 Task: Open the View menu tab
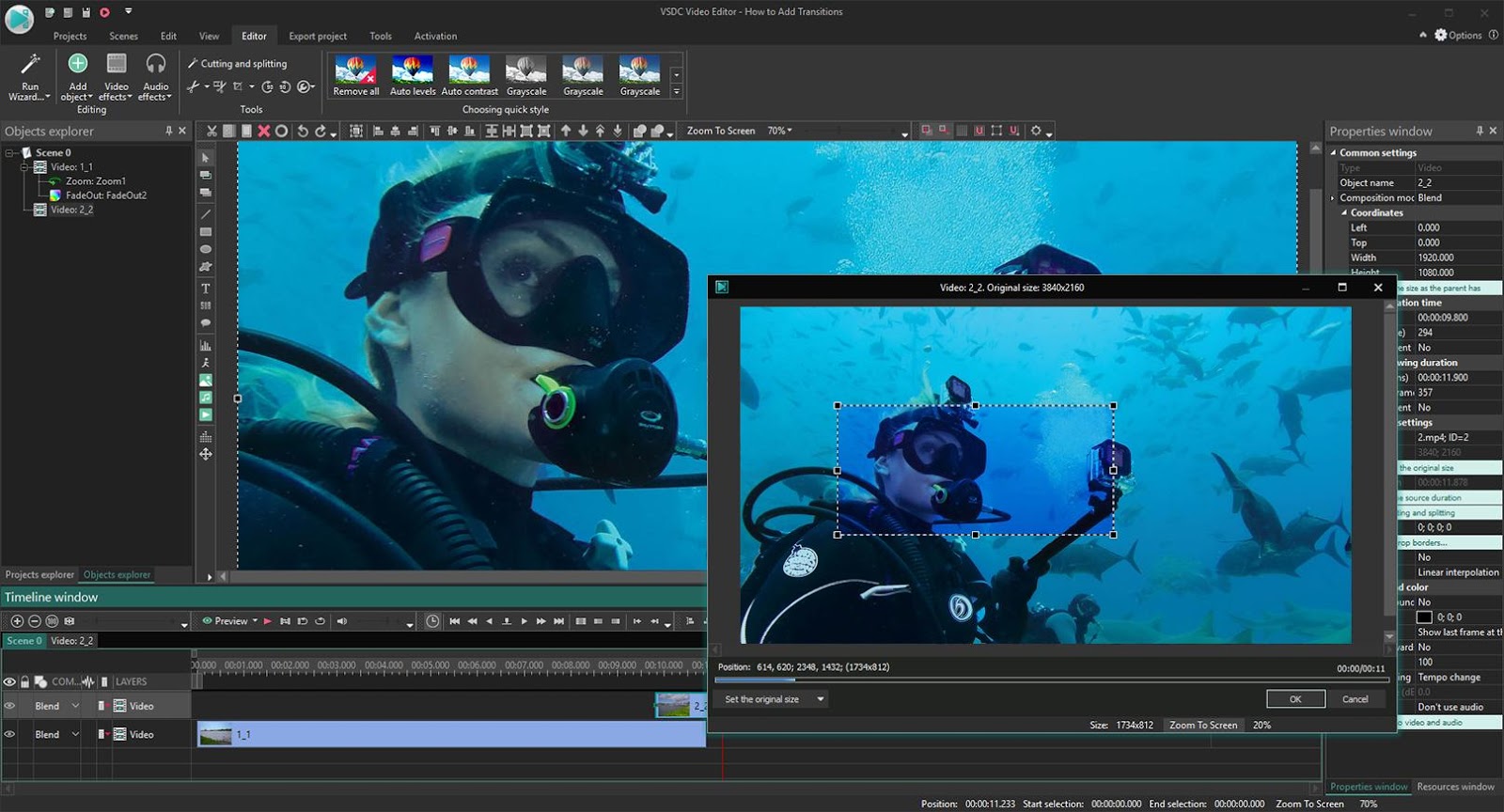tap(209, 36)
